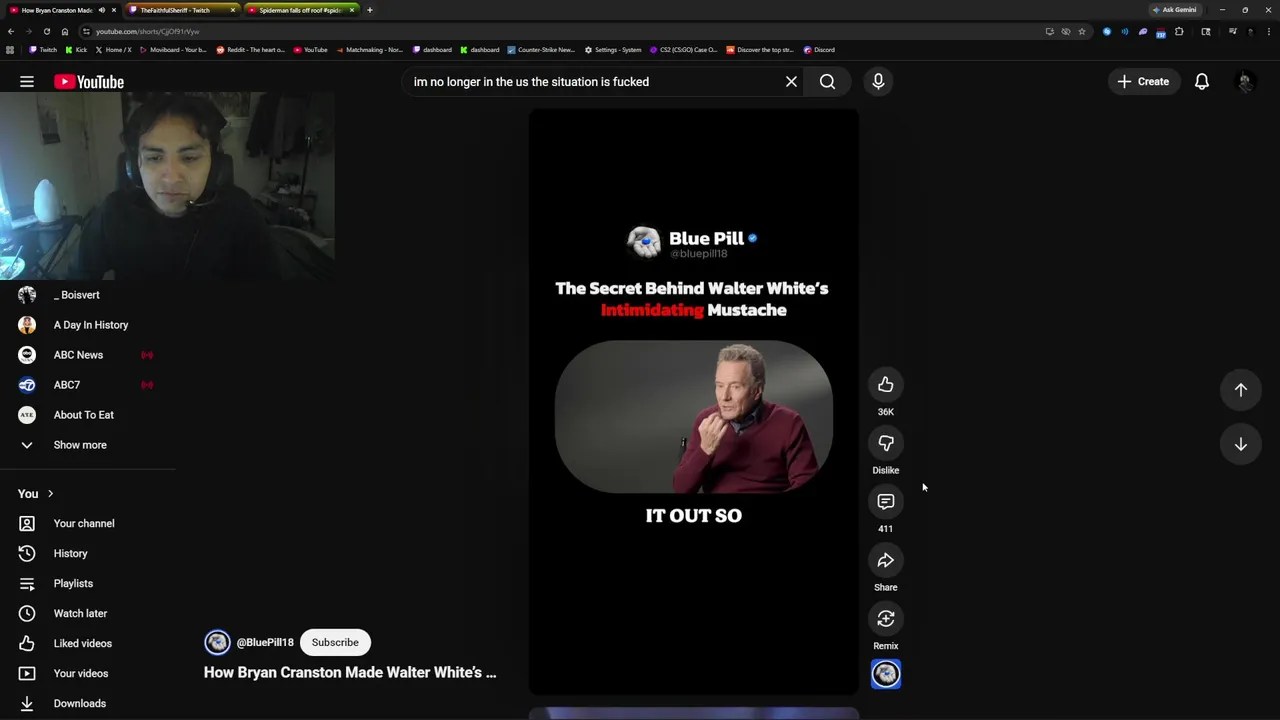Go to YouTube home via logo
Viewport: 1280px width, 720px height.
pyautogui.click(x=89, y=82)
